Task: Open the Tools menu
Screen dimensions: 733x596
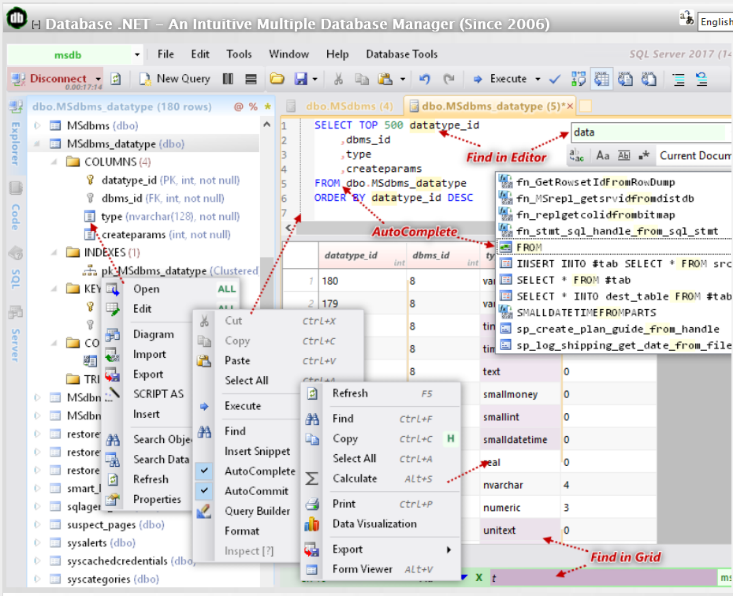Action: pyautogui.click(x=239, y=54)
